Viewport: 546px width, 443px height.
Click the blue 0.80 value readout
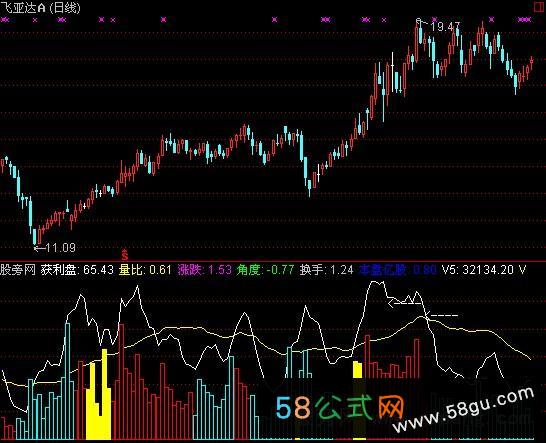[425, 270]
